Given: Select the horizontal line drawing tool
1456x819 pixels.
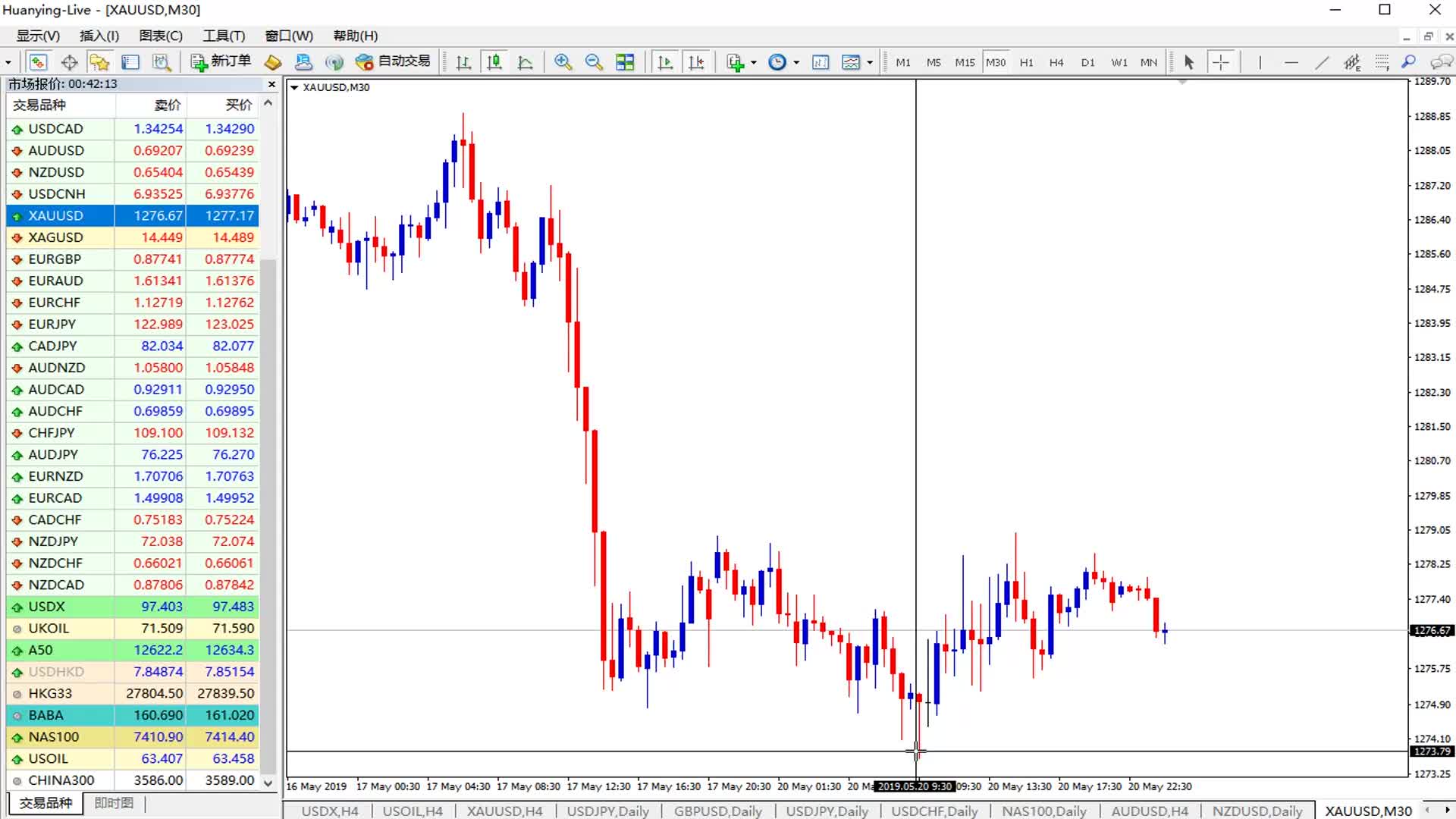Looking at the screenshot, I should tap(1291, 62).
